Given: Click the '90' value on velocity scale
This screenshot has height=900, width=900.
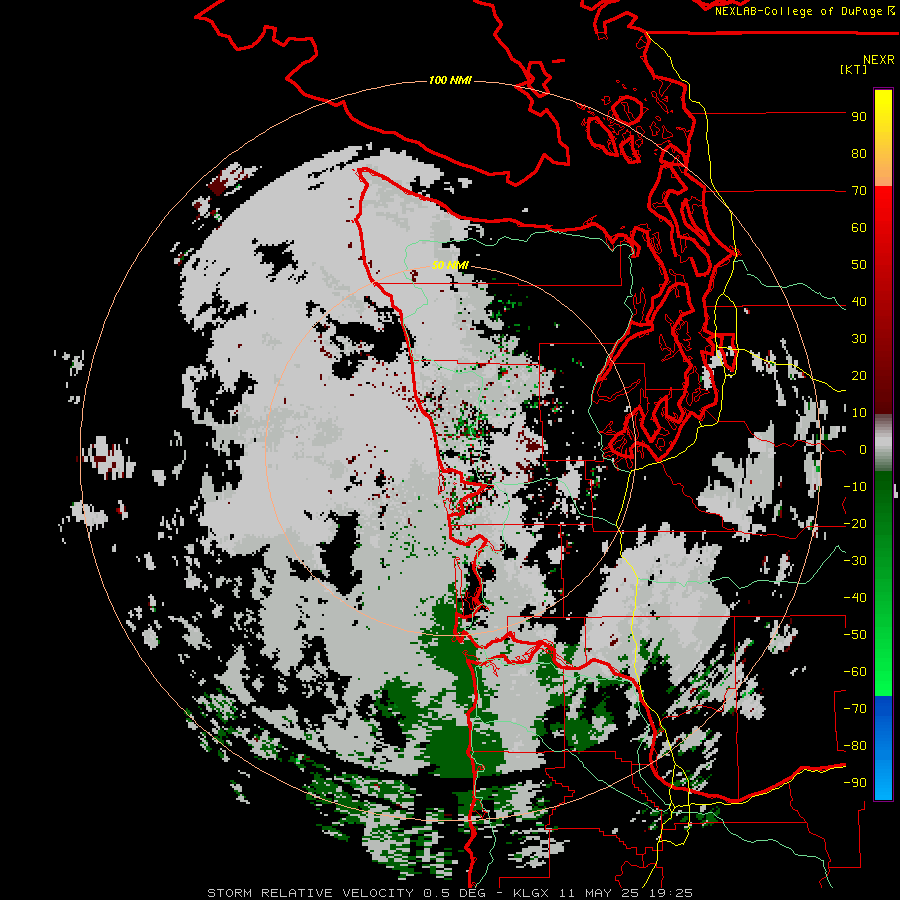Looking at the screenshot, I should pos(859,117).
